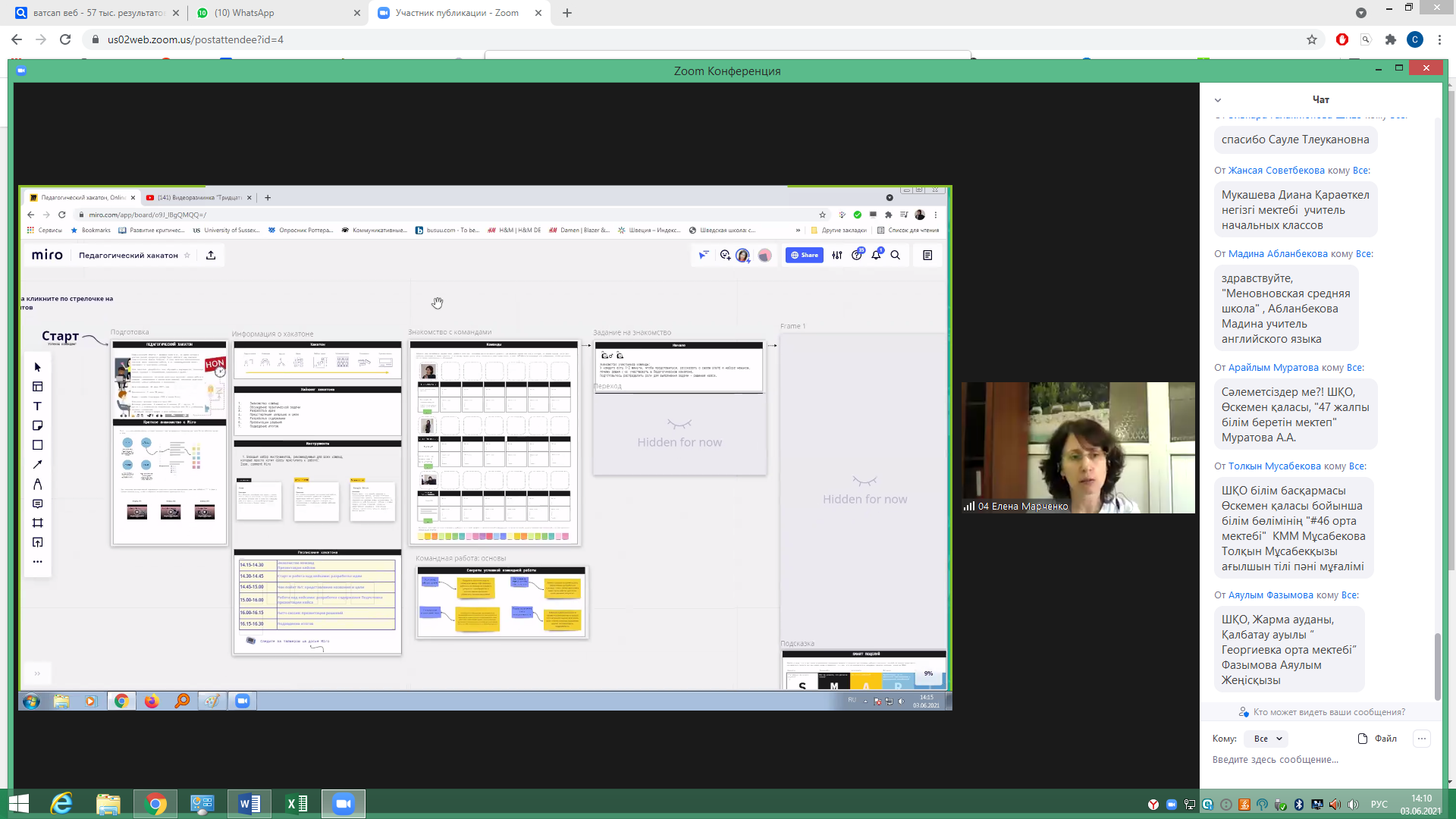1456x819 pixels.
Task: Expand the Miro bottom-left panel chevrons
Action: click(36, 673)
